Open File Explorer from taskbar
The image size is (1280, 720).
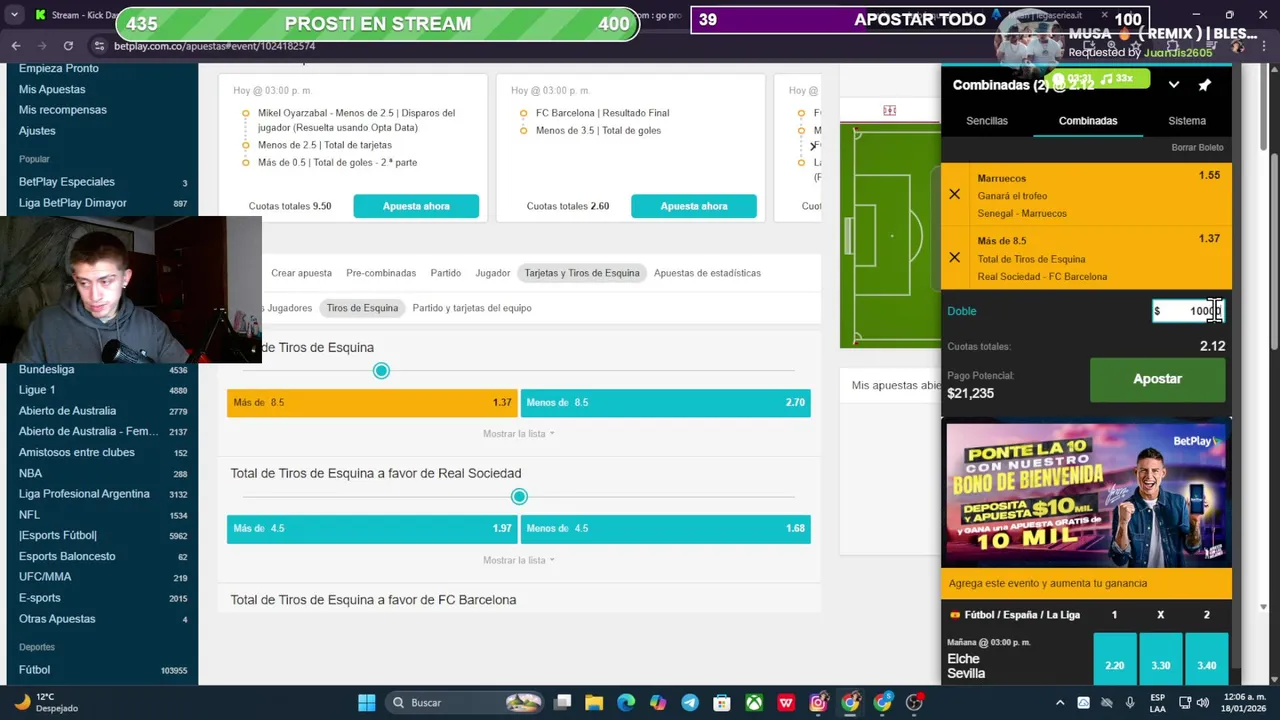pyautogui.click(x=594, y=702)
